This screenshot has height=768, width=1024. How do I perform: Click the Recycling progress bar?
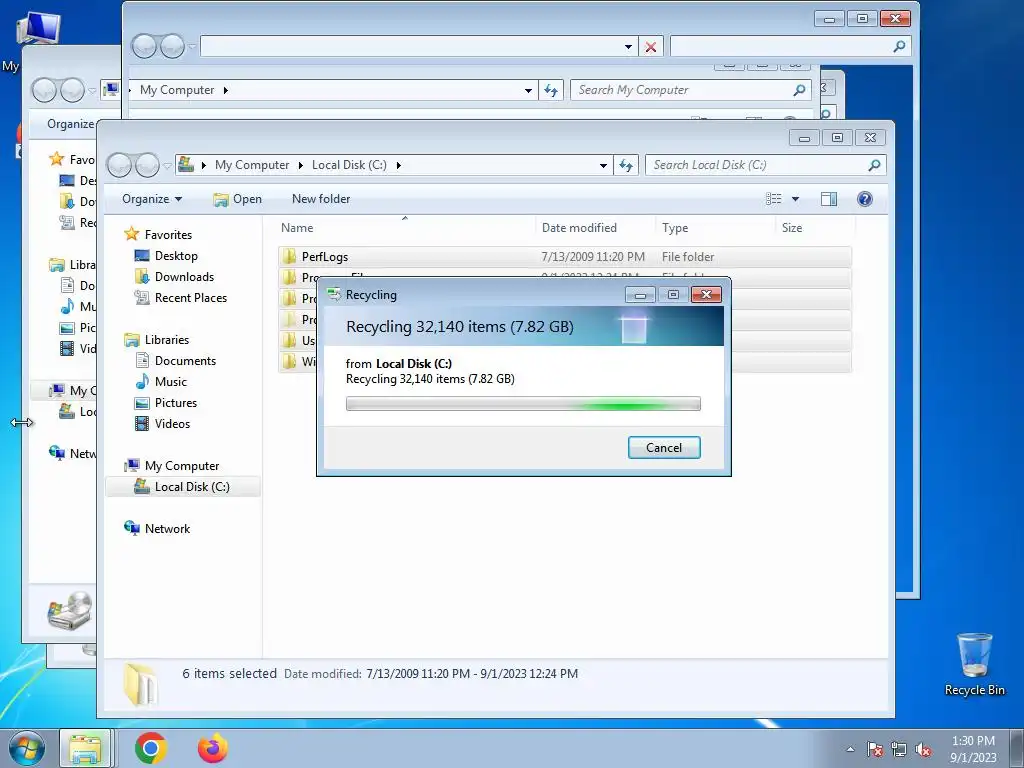tap(523, 404)
